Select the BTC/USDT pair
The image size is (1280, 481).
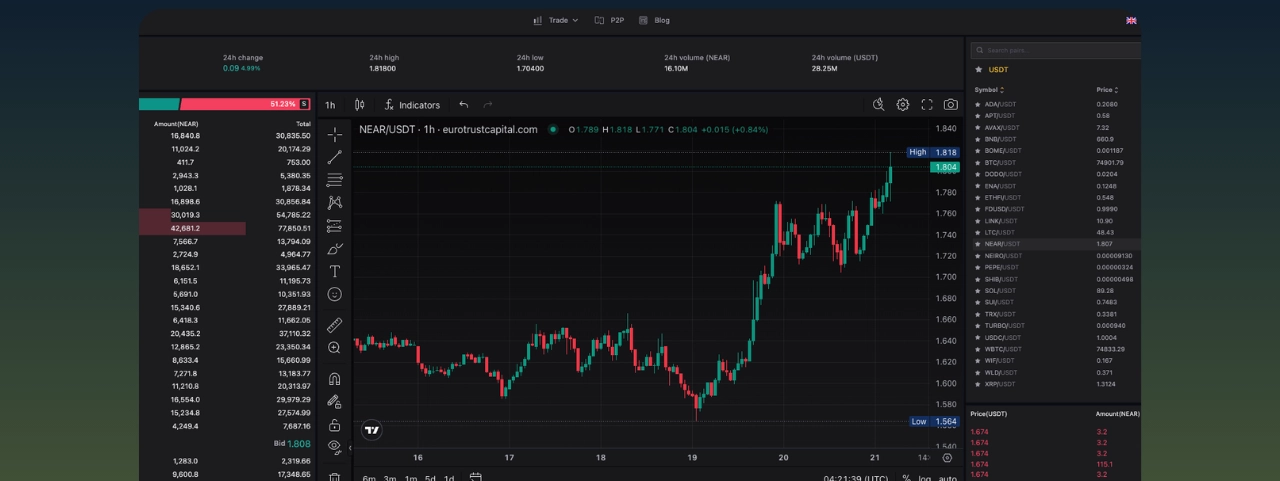1055,162
